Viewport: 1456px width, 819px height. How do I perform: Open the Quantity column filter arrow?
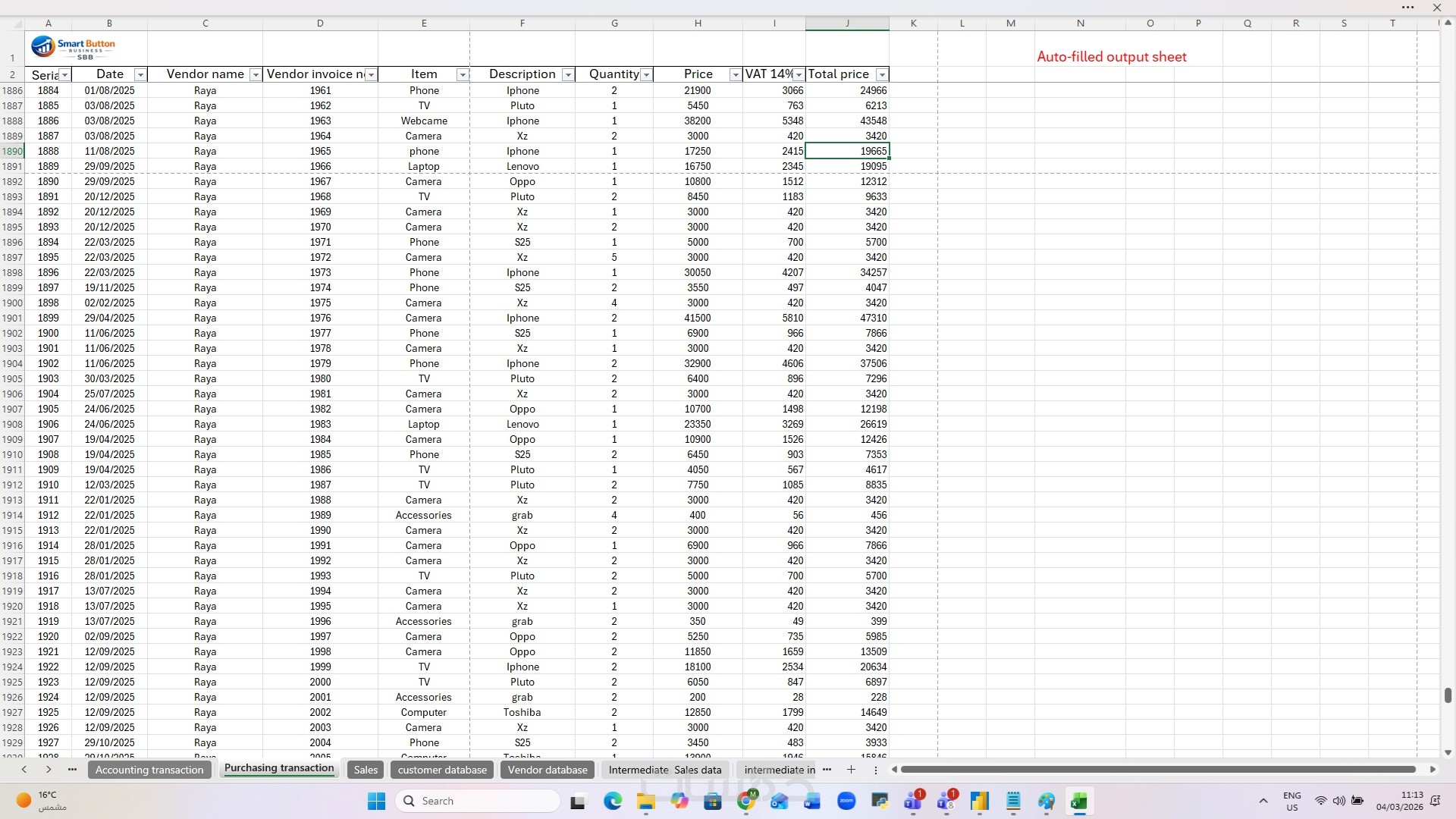pos(646,74)
